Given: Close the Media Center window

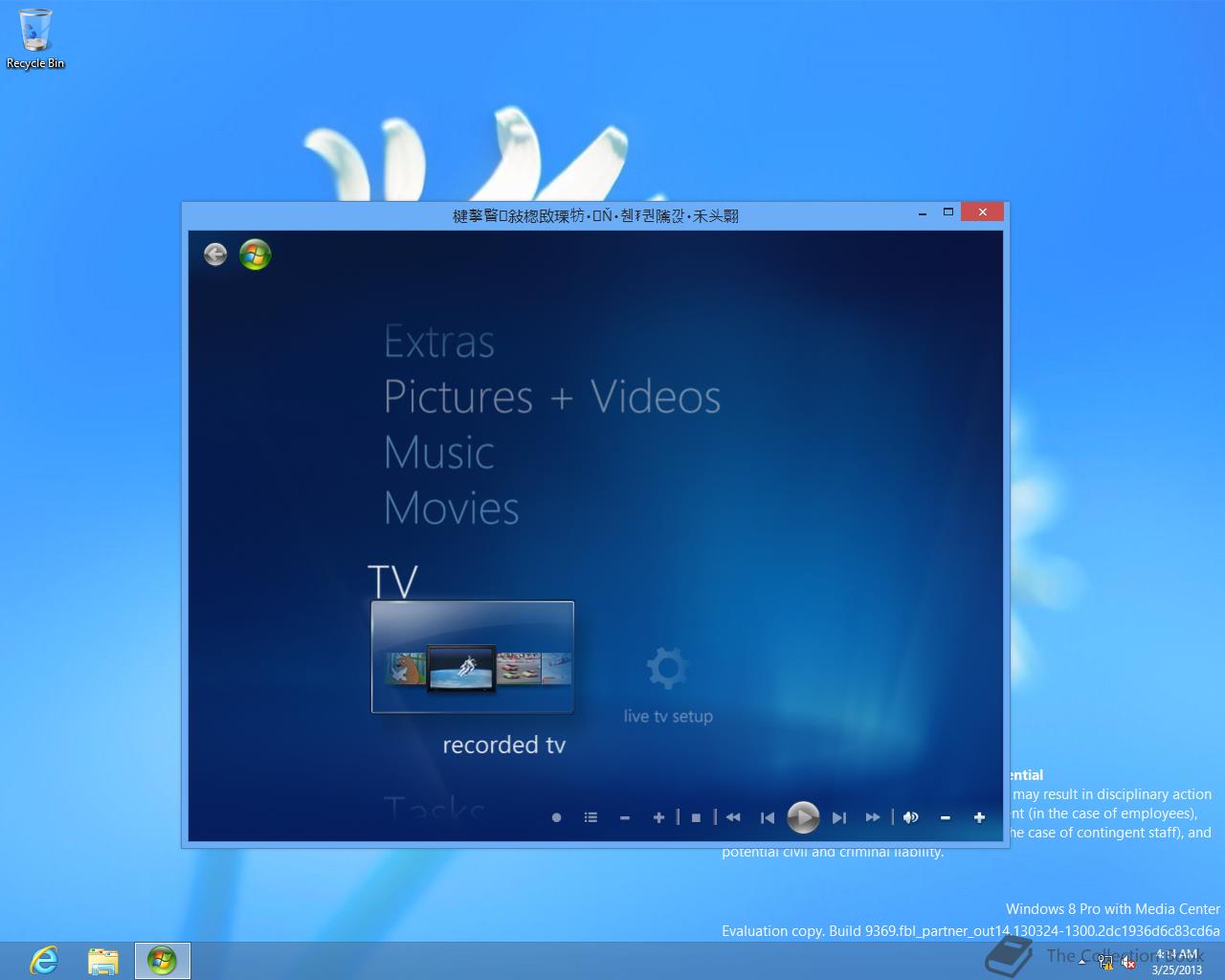Looking at the screenshot, I should [982, 212].
